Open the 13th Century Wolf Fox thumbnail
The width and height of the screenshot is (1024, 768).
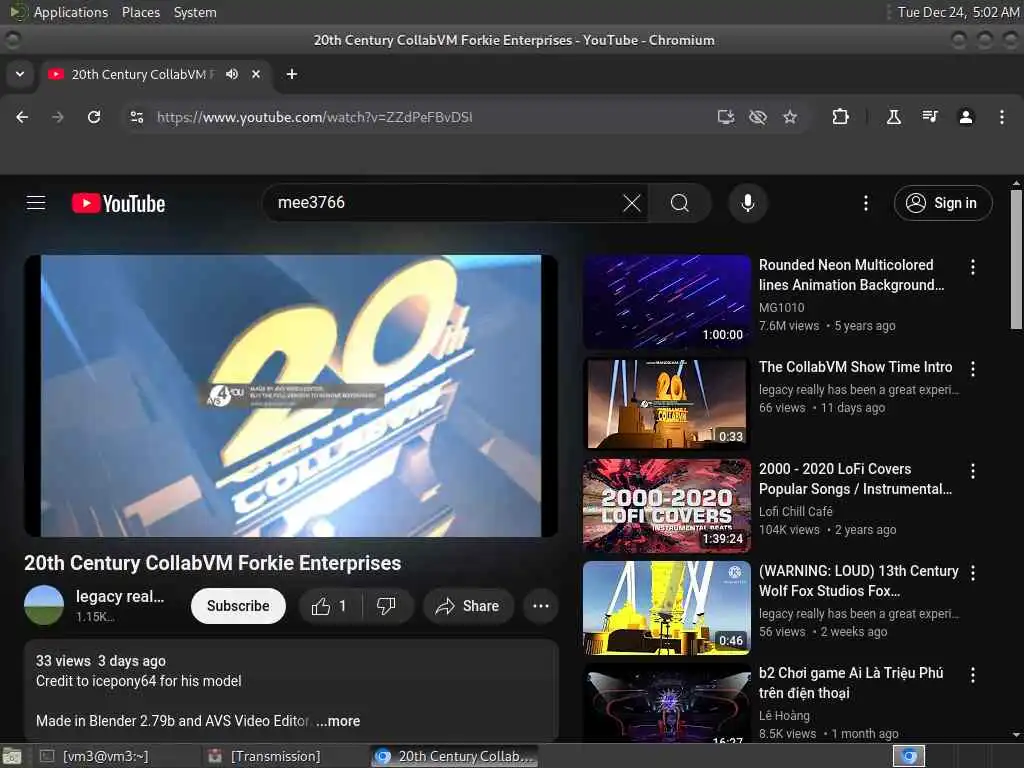[666, 608]
